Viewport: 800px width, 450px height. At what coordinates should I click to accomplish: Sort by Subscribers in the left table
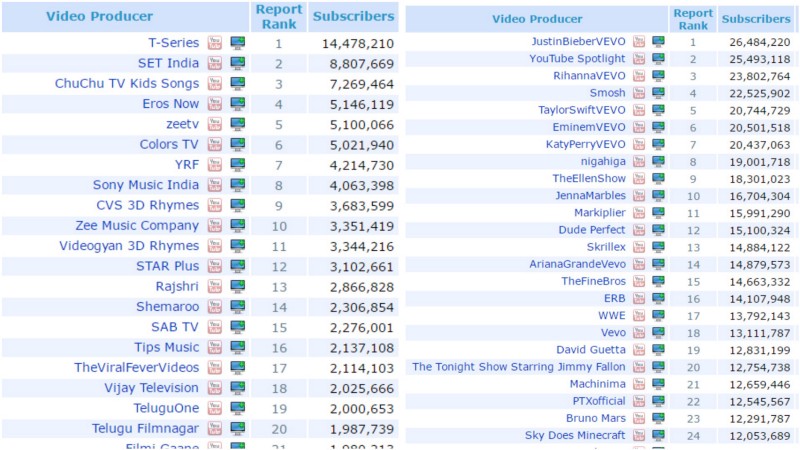click(x=353, y=16)
